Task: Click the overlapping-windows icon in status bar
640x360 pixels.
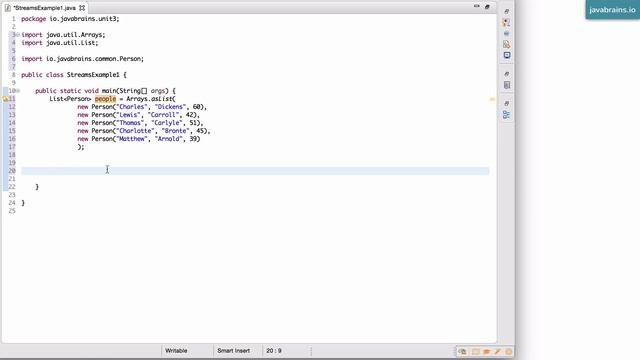Action: tap(462, 351)
